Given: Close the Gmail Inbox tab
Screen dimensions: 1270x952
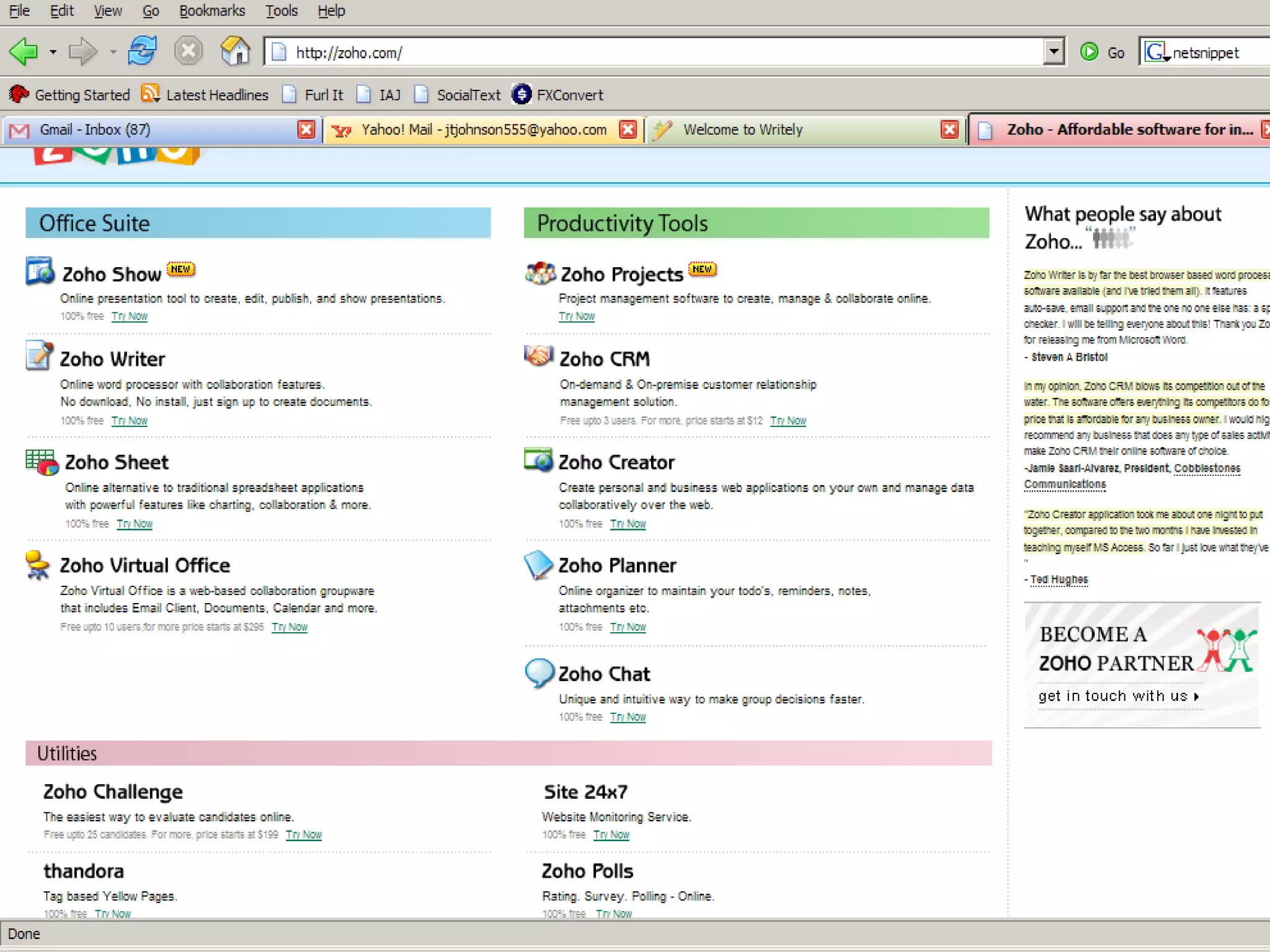Looking at the screenshot, I should tap(306, 130).
